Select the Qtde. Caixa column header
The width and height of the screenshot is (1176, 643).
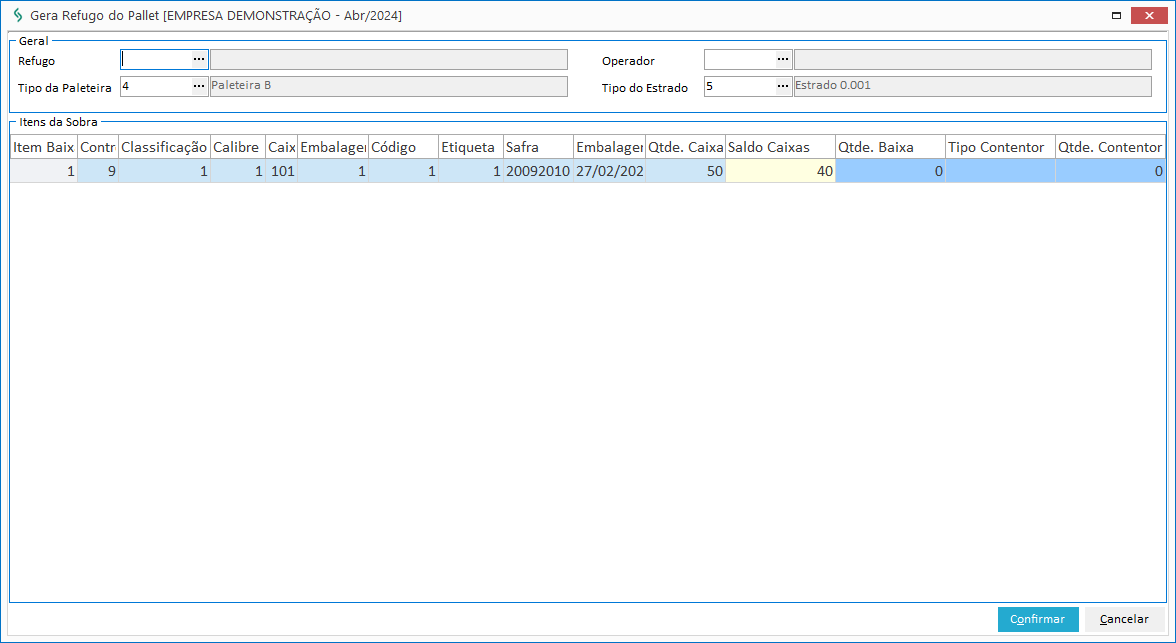(686, 147)
